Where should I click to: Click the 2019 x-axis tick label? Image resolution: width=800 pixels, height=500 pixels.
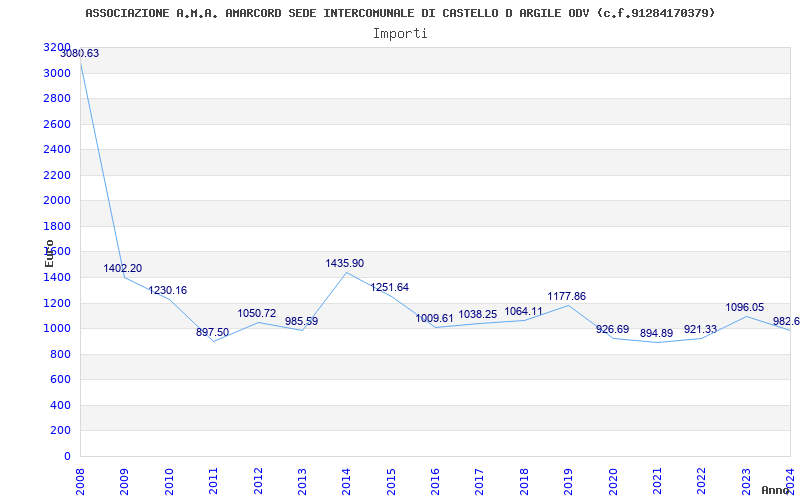pyautogui.click(x=568, y=481)
